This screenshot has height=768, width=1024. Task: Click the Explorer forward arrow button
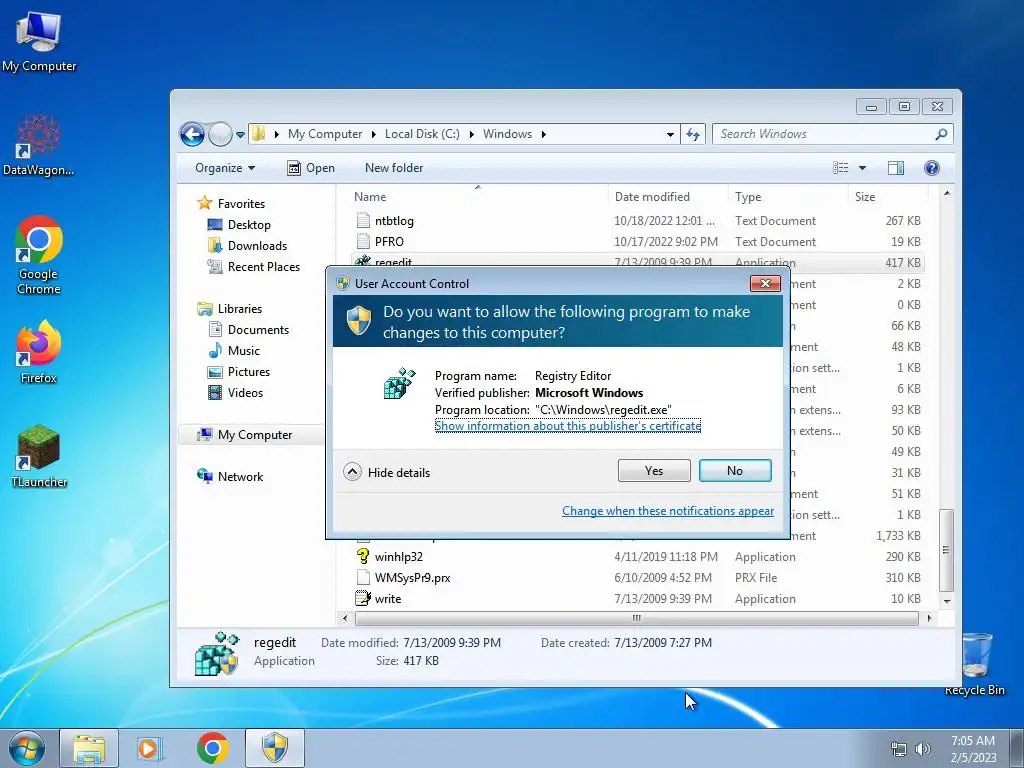coord(220,135)
